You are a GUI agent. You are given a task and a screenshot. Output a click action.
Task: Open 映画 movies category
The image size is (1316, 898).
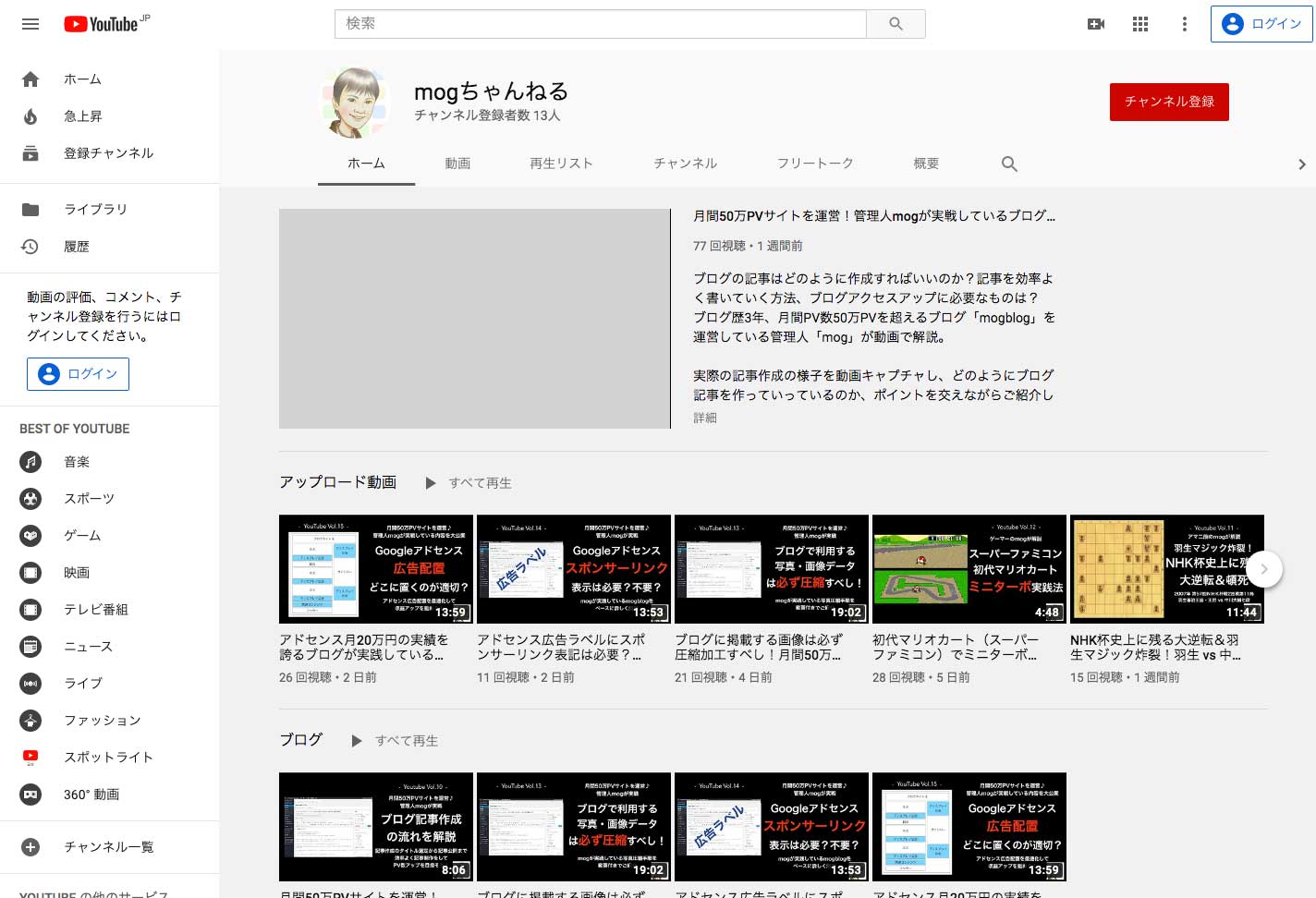[109, 573]
